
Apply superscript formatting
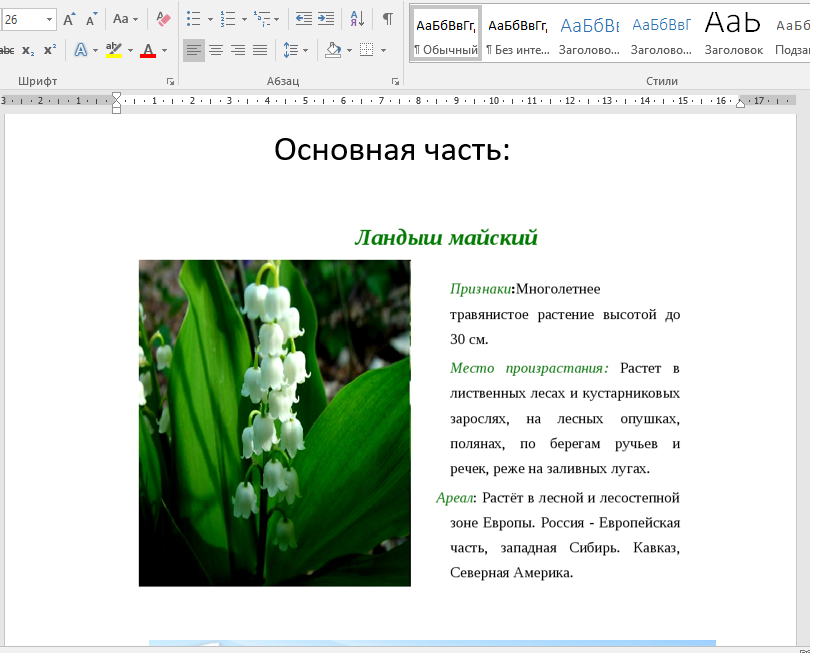(50, 50)
